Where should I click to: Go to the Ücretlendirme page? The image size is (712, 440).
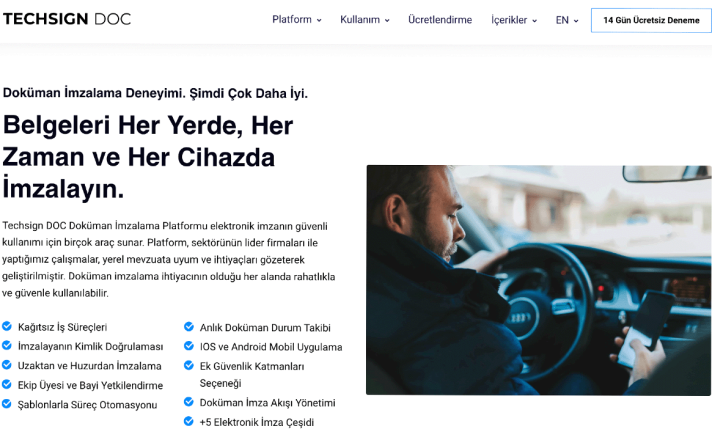[x=440, y=20]
